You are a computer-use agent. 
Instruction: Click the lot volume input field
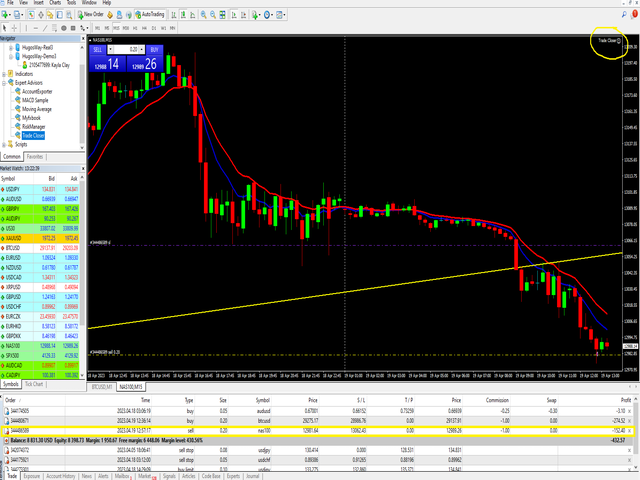point(126,50)
